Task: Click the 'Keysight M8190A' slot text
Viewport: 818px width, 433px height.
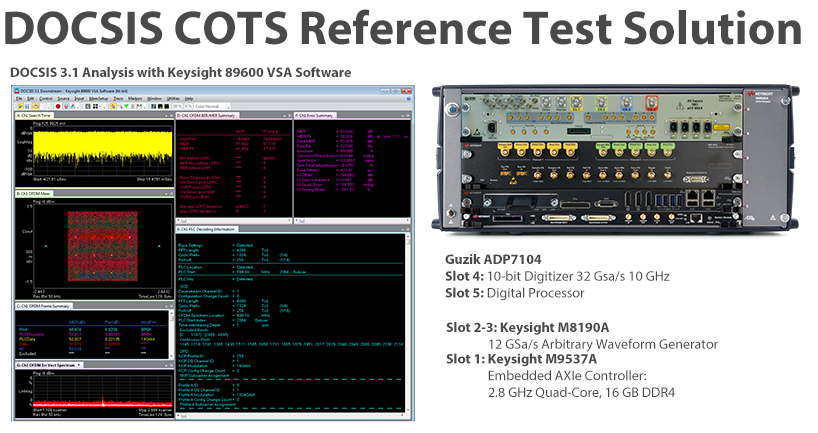Action: [x=555, y=328]
